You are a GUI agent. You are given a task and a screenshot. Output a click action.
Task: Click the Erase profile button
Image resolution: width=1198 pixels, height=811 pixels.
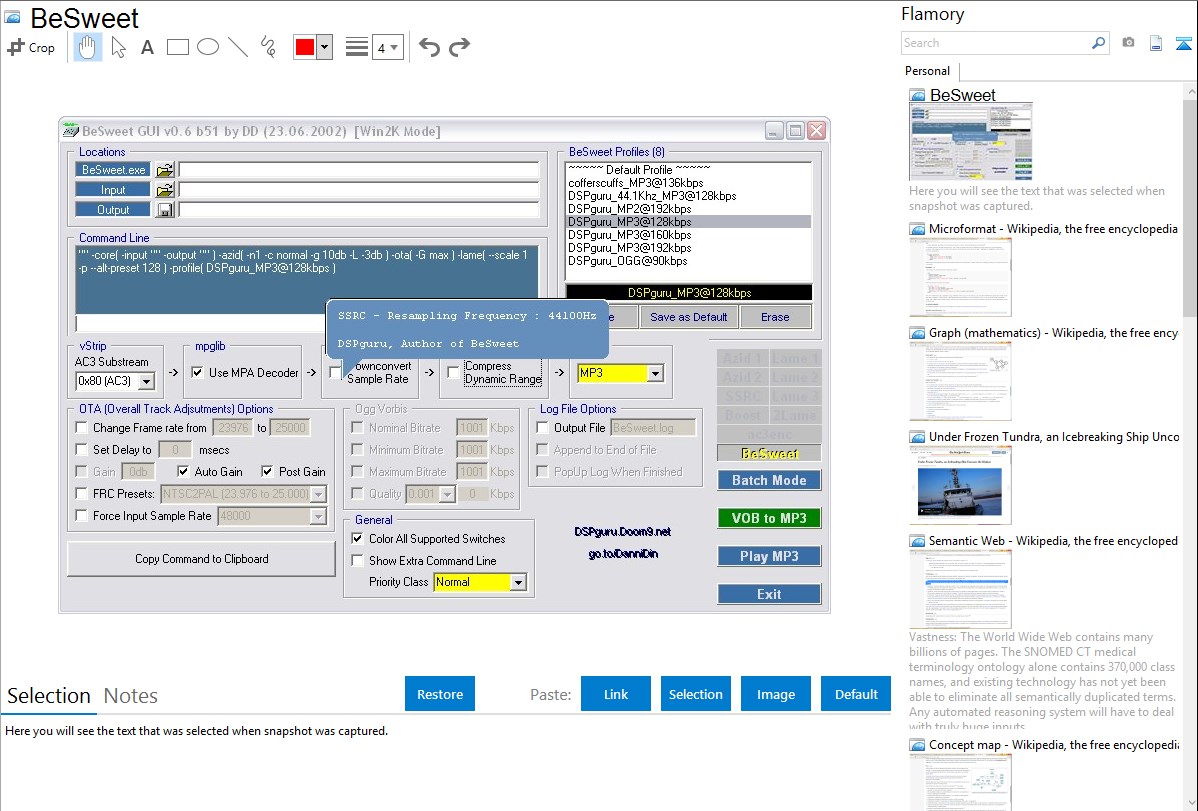click(x=775, y=316)
